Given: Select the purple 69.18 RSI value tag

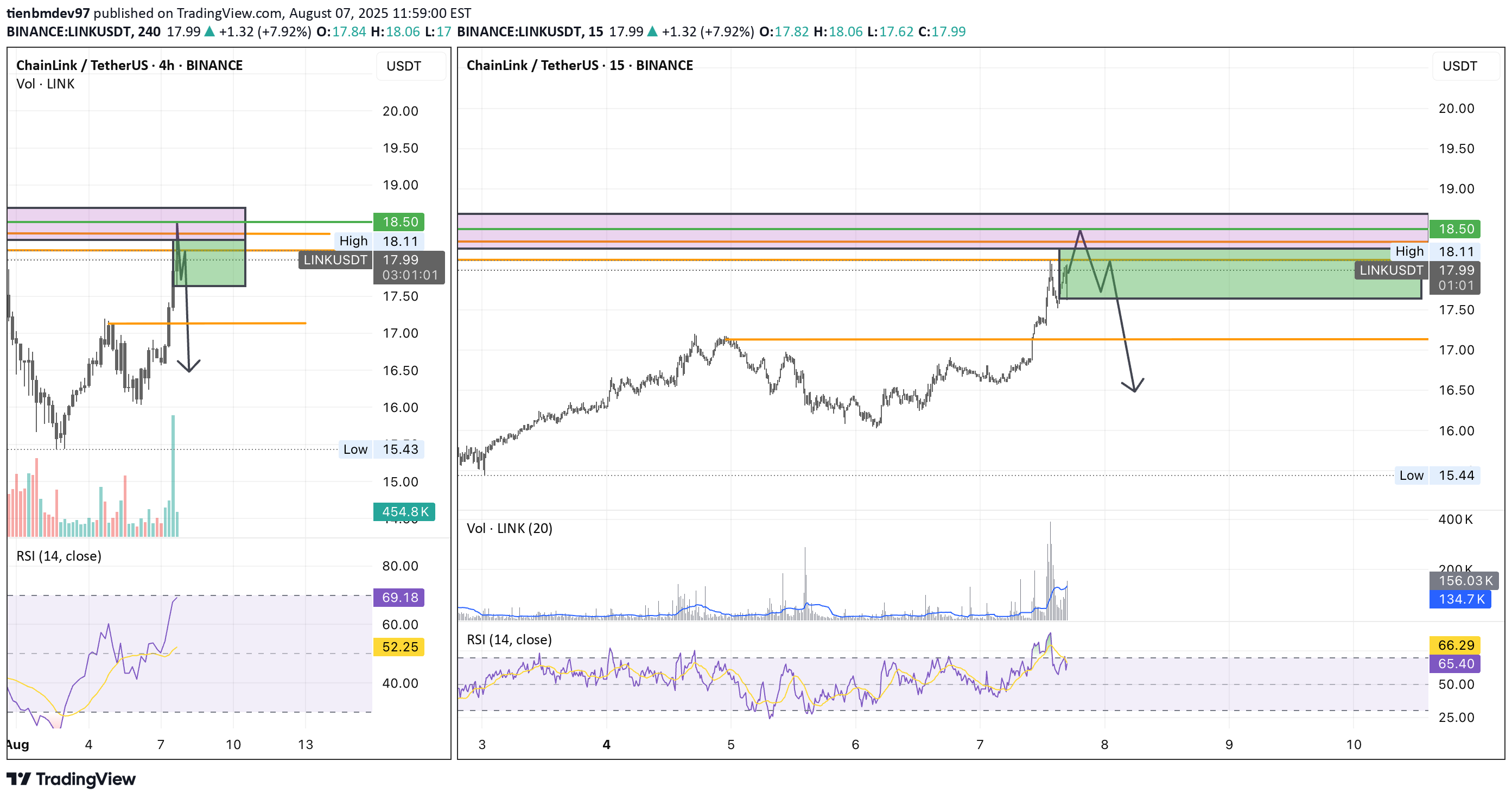Looking at the screenshot, I should click(398, 598).
